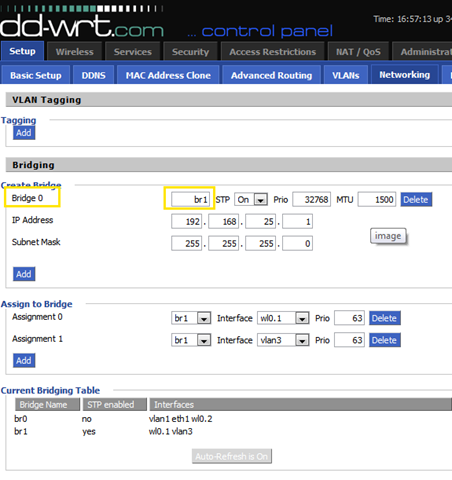452x480 pixels.
Task: Click the Add button under Tagging
Action: click(x=24, y=133)
